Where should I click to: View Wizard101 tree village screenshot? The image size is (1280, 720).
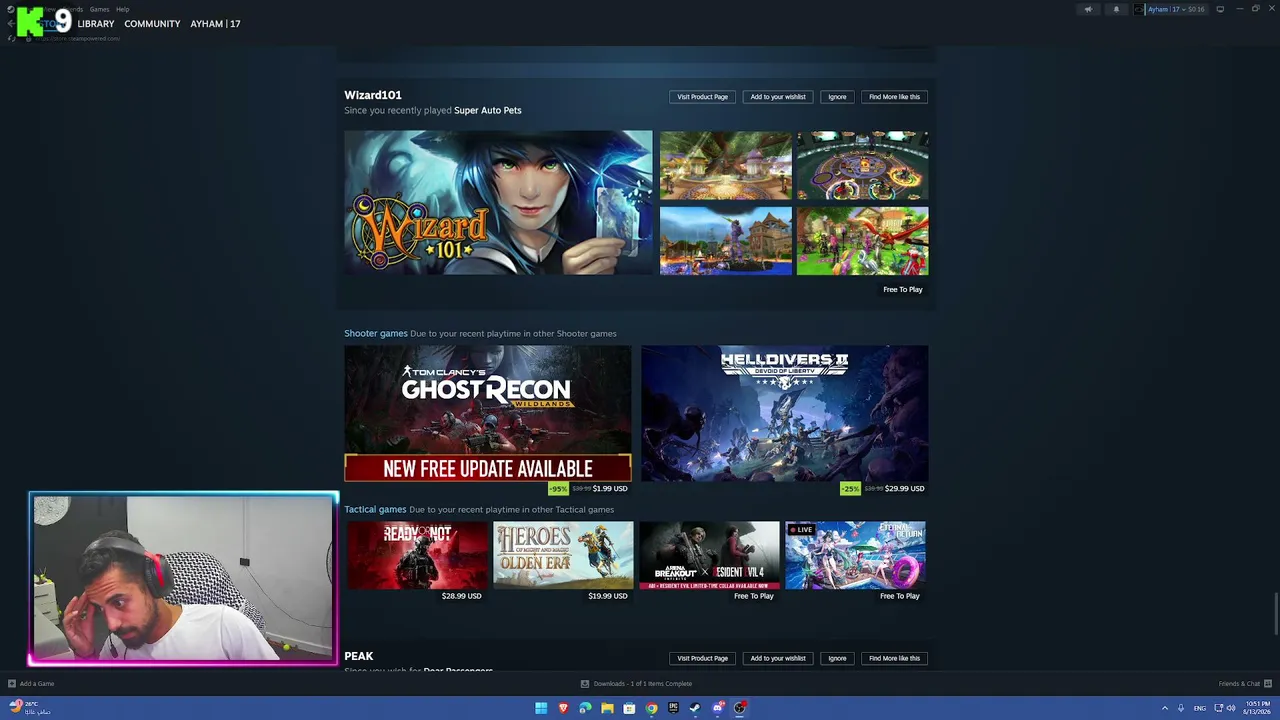(x=726, y=165)
